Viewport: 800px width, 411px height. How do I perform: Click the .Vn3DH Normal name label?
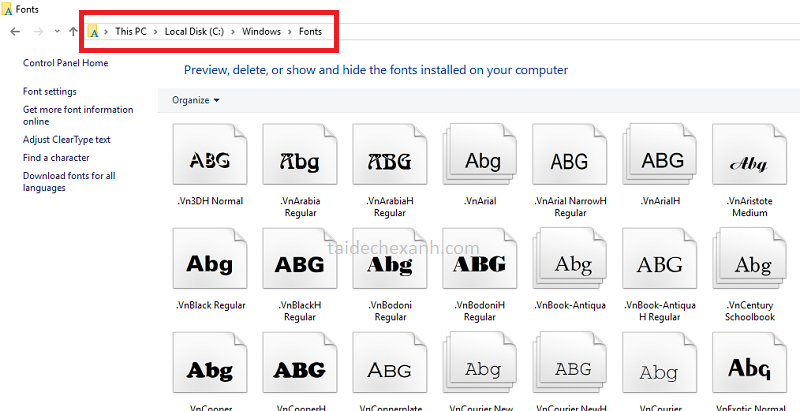click(x=210, y=201)
